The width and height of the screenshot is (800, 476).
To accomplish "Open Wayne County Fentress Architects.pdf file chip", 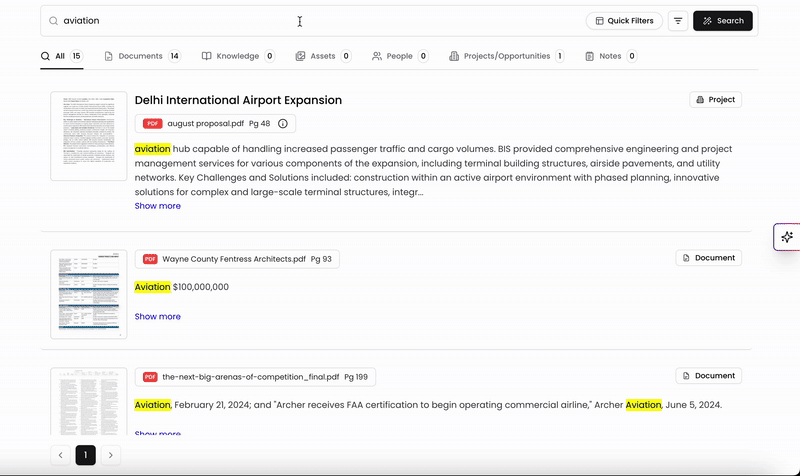I will (x=237, y=259).
